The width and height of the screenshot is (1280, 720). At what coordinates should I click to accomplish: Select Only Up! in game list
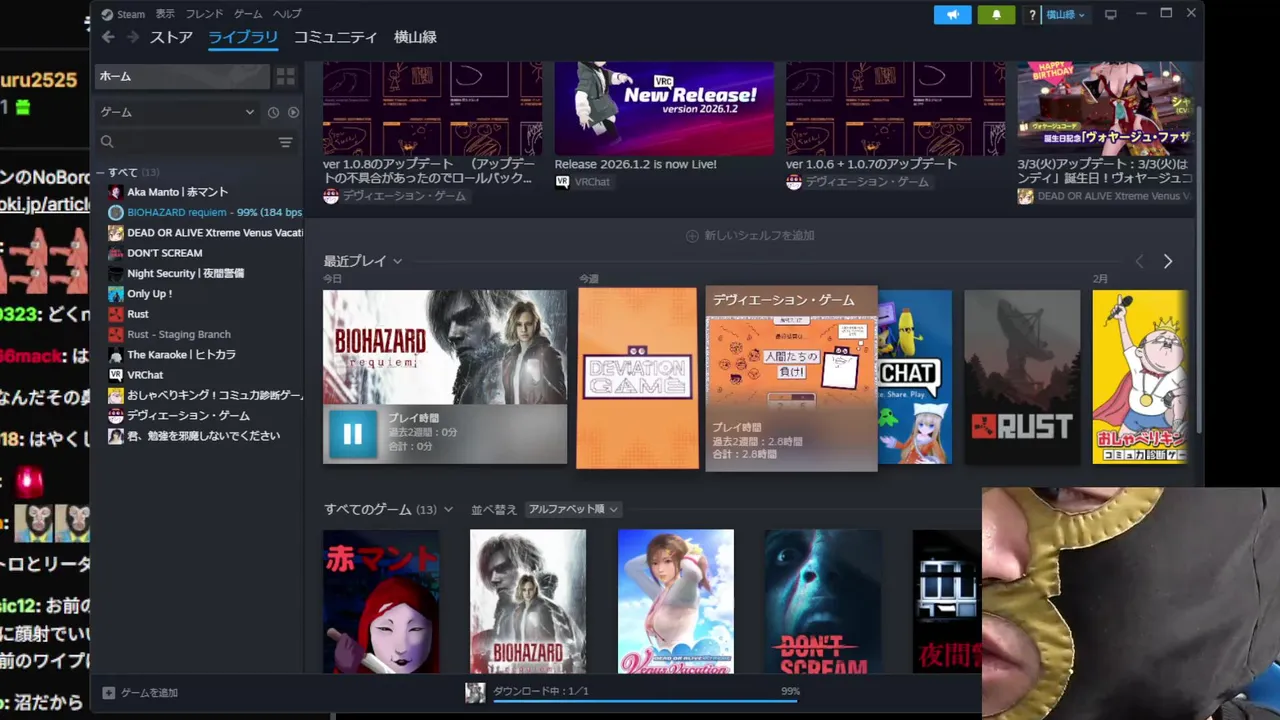coord(141,294)
